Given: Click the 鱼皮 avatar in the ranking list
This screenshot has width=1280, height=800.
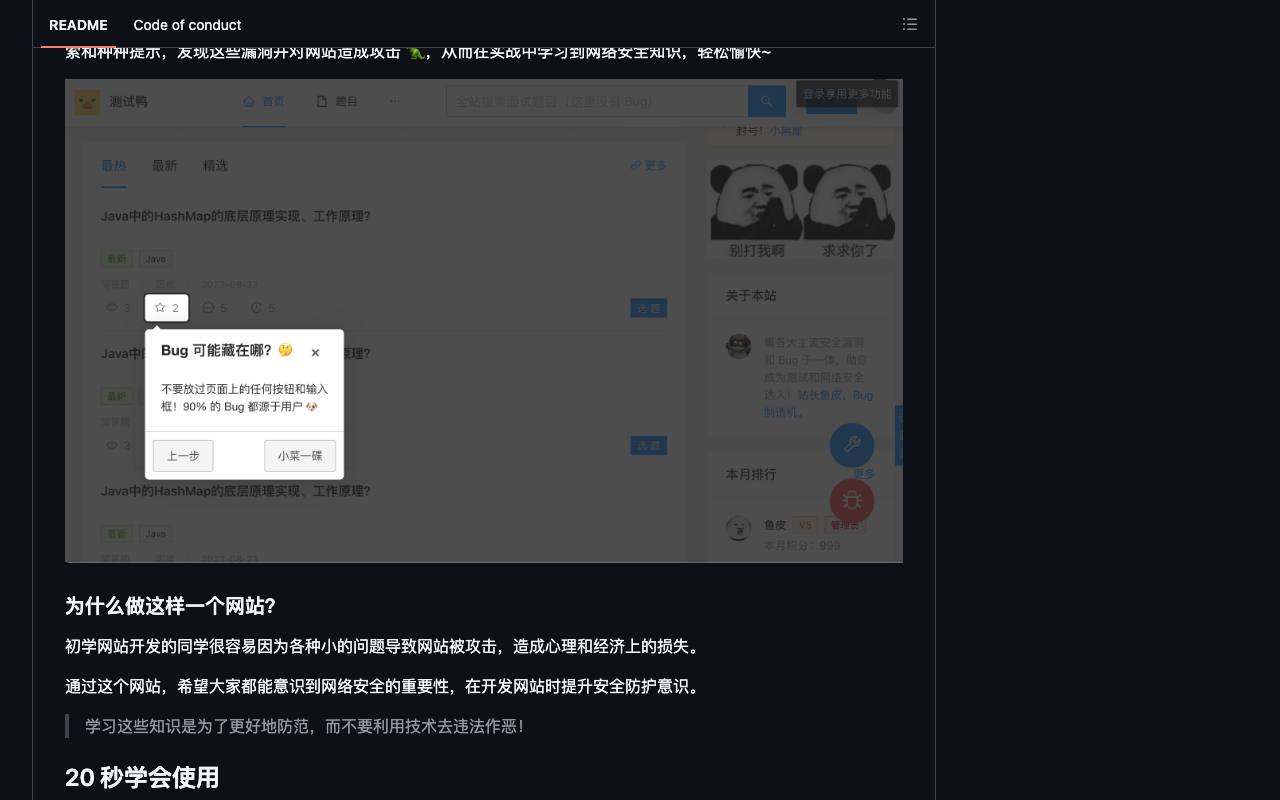Looking at the screenshot, I should coord(739,527).
